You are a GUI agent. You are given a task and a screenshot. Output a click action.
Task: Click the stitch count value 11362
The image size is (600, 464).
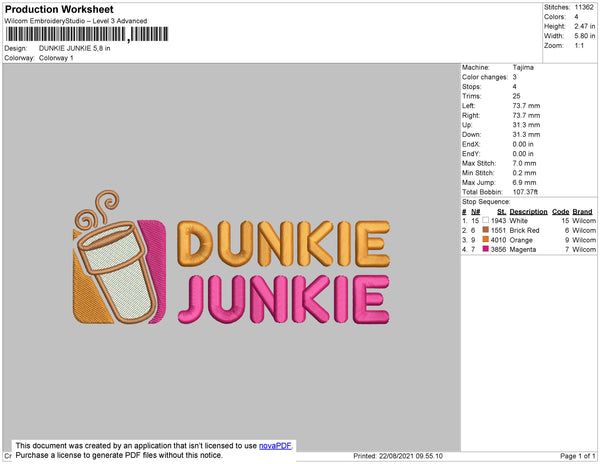(584, 7)
